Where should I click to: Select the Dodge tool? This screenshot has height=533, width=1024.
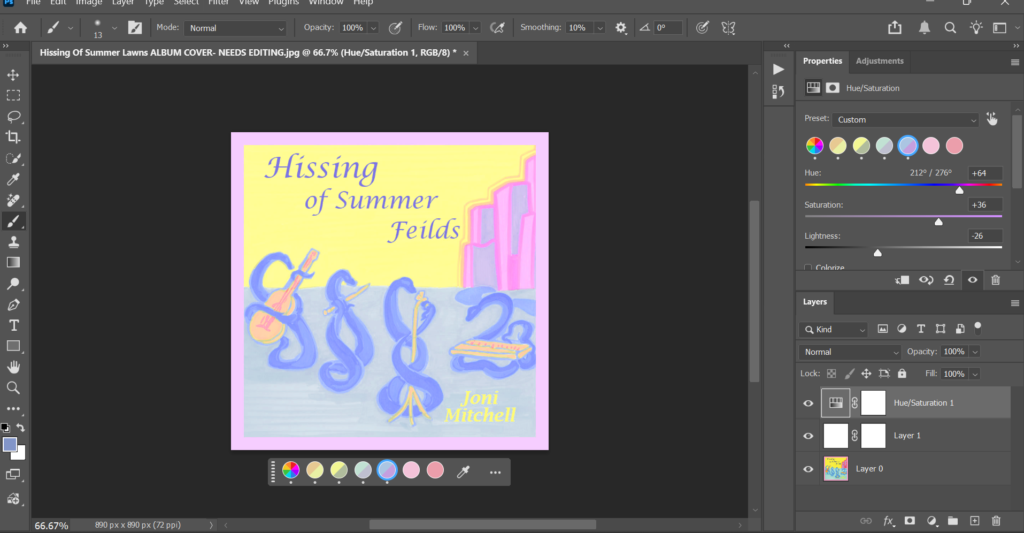click(x=13, y=283)
